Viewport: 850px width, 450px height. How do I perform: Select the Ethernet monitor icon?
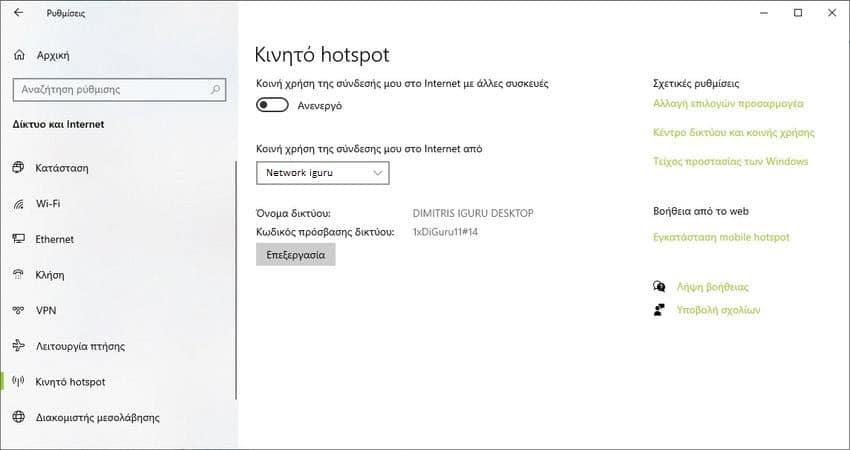coord(18,239)
